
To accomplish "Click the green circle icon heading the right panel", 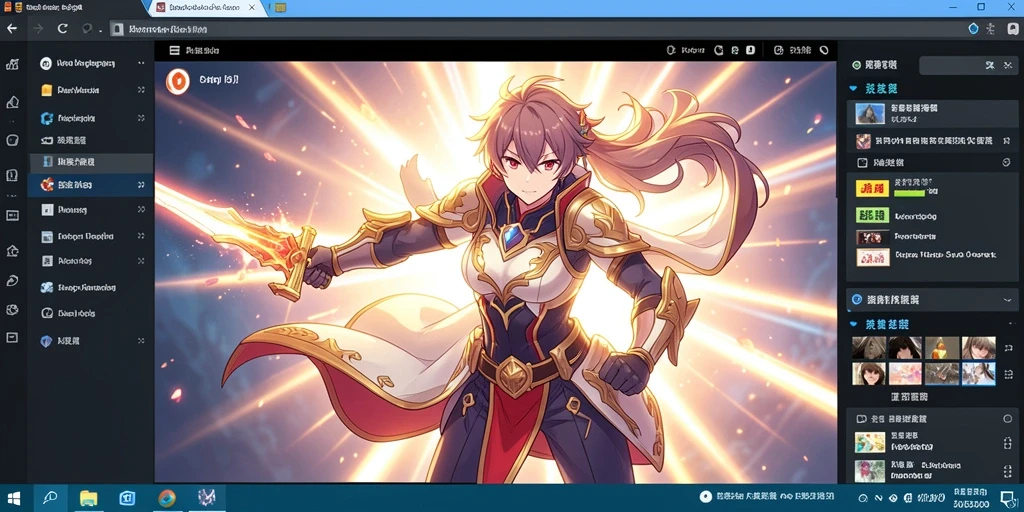I will coord(856,65).
